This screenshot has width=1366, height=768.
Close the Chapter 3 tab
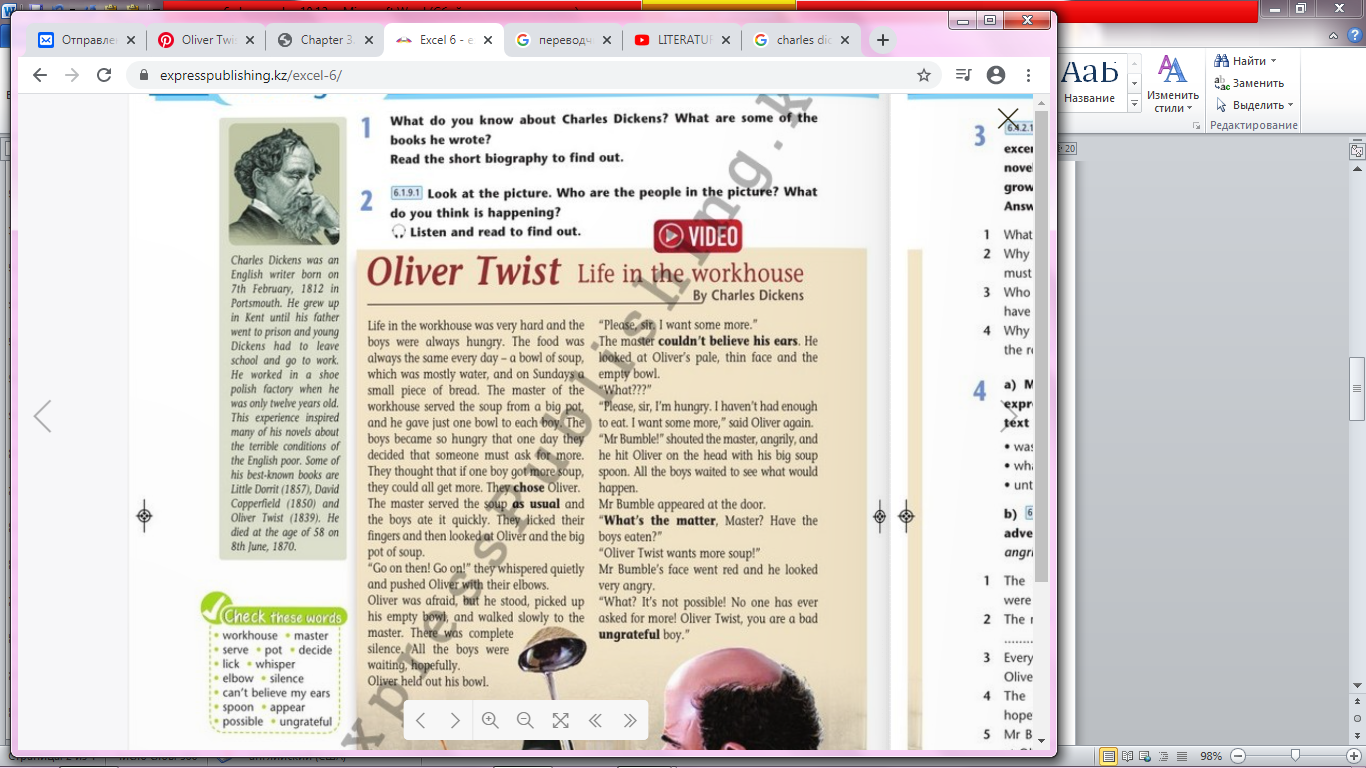pos(369,40)
